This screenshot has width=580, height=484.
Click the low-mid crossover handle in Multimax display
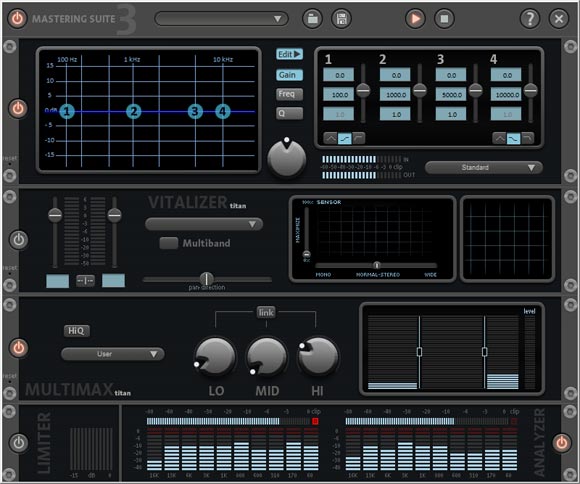point(419,352)
